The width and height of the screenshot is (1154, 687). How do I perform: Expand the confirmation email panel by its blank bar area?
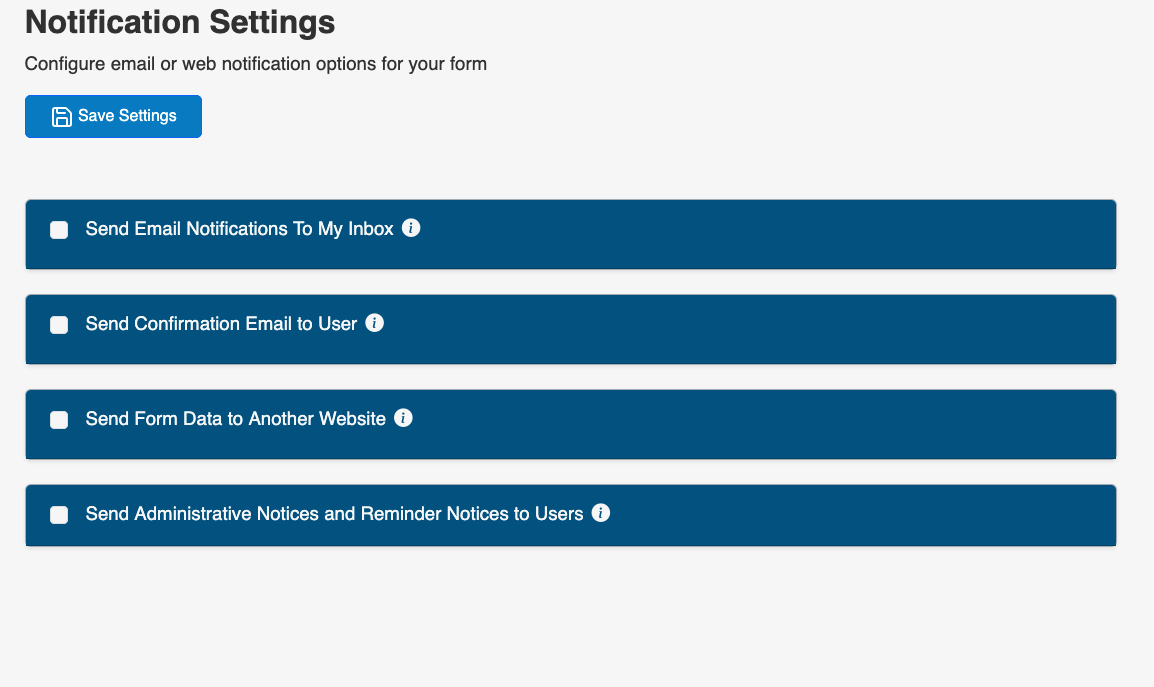click(x=800, y=329)
